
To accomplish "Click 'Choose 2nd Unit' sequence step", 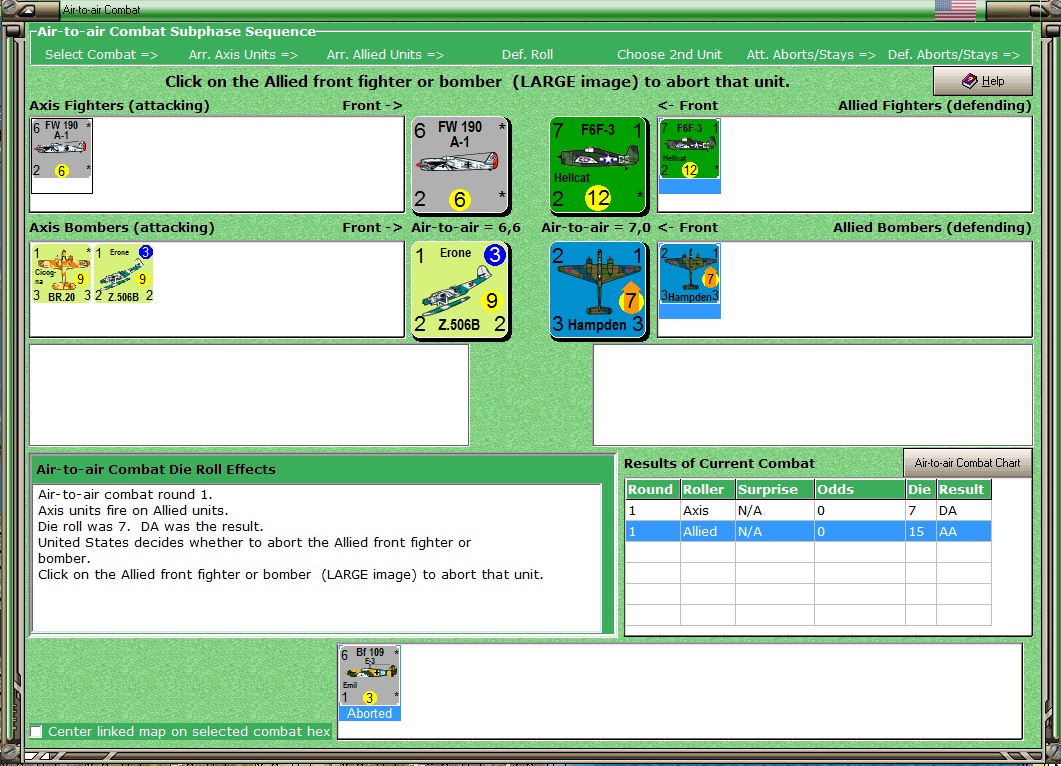I will coord(669,55).
